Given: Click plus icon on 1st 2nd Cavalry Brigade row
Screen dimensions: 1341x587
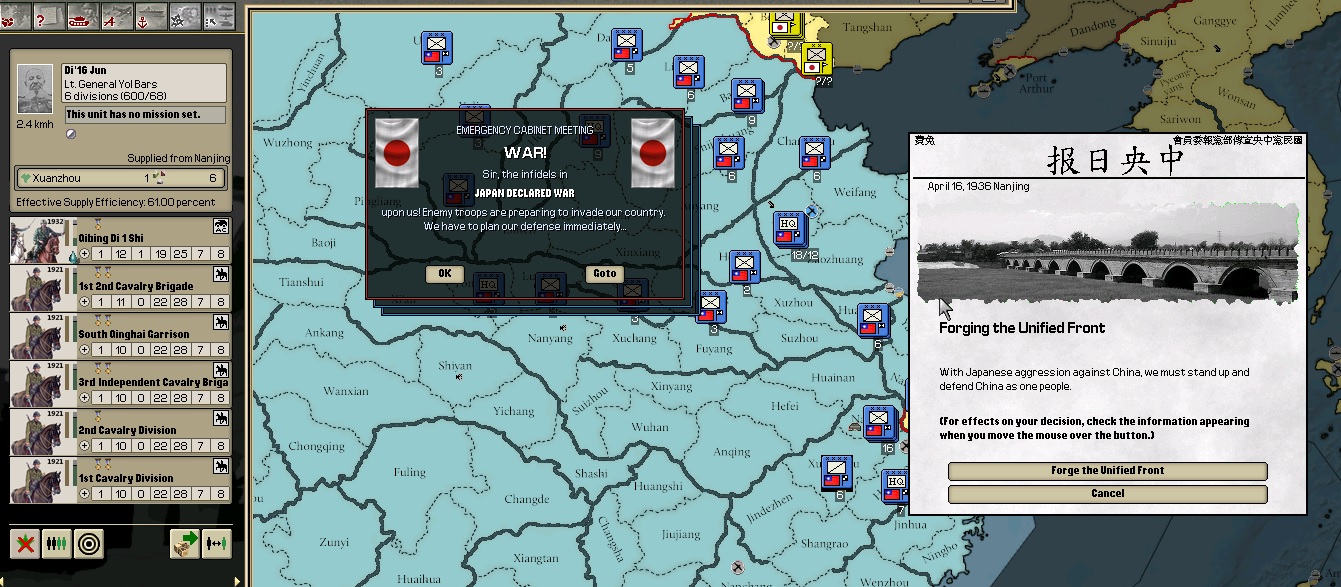Looking at the screenshot, I should 84,302.
